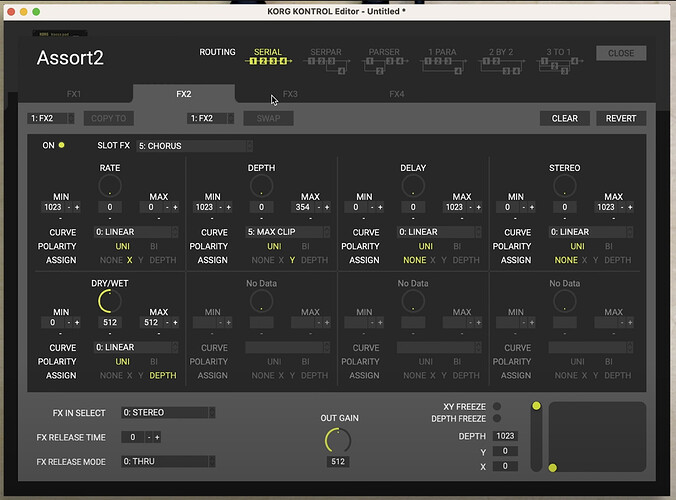Click the STEREO knob
The height and width of the screenshot is (500, 676).
(565, 187)
